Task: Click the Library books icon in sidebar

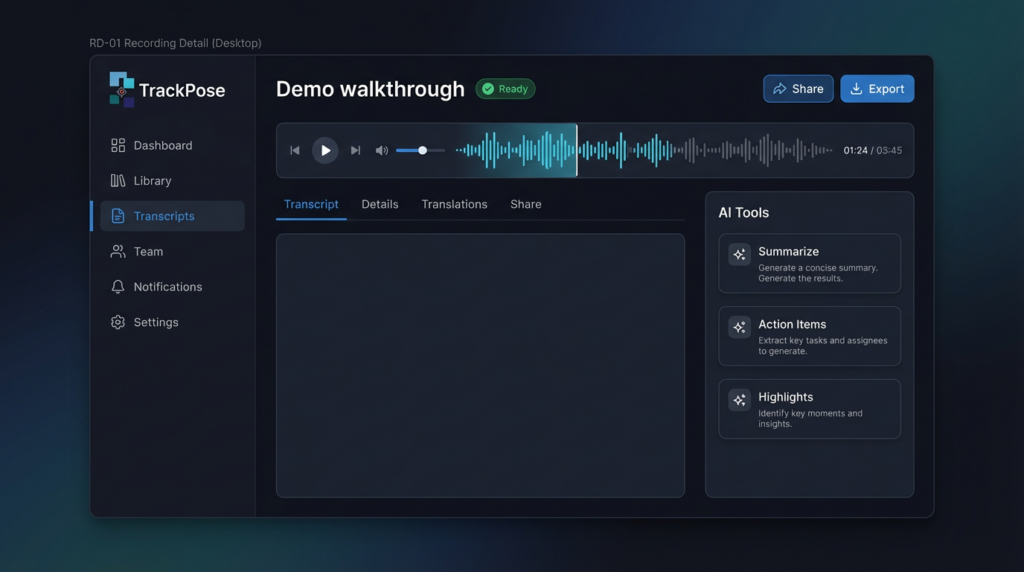Action: [x=118, y=181]
